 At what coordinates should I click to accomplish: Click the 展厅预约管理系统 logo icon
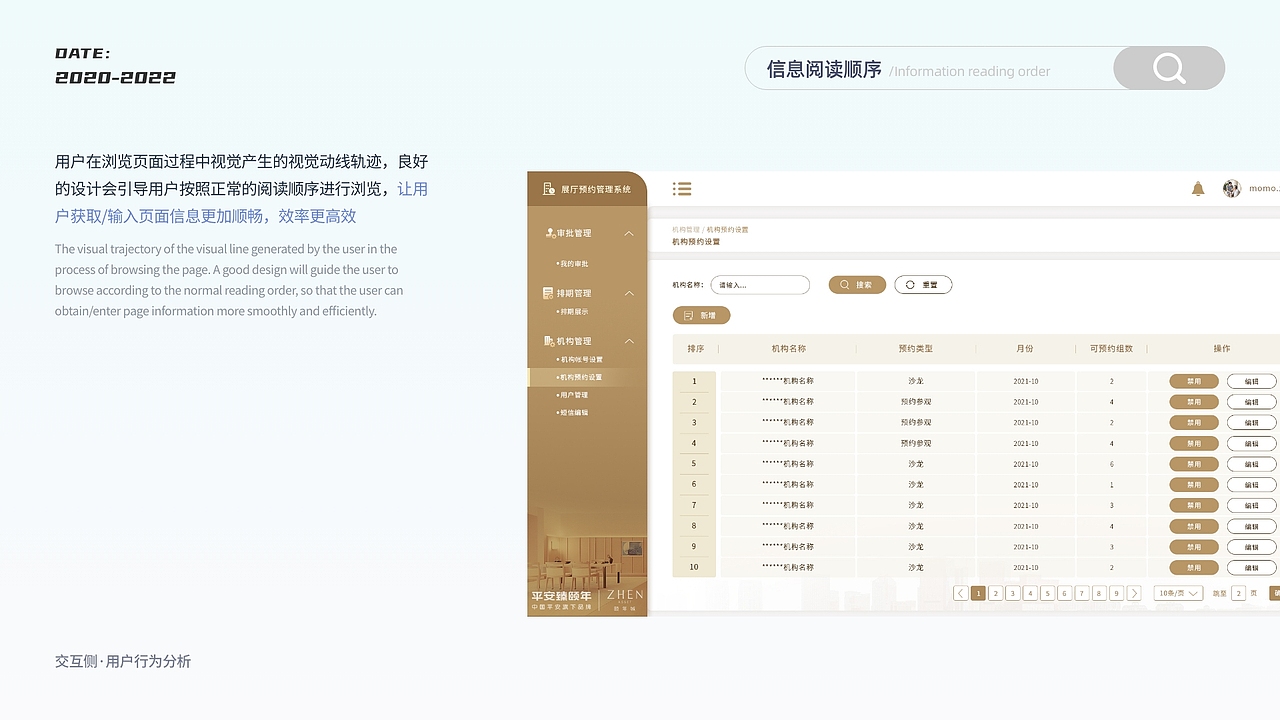point(548,189)
